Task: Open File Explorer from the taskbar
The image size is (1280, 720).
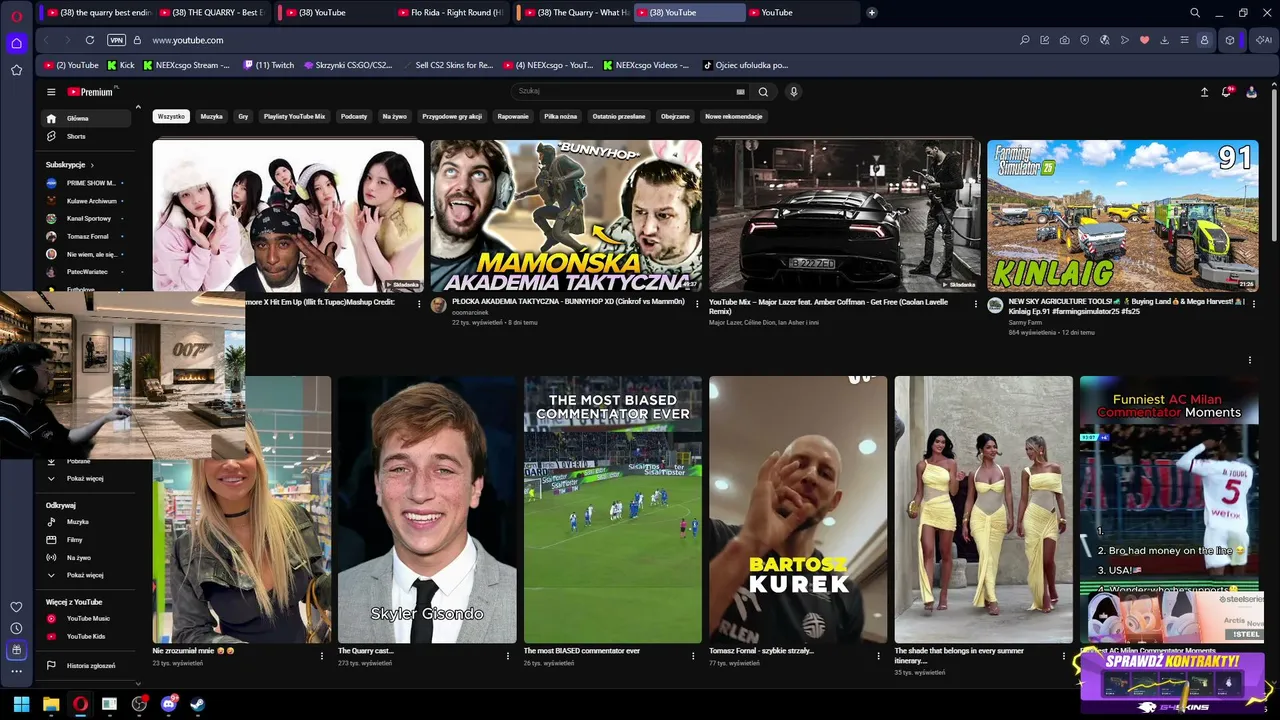Action: 51,704
